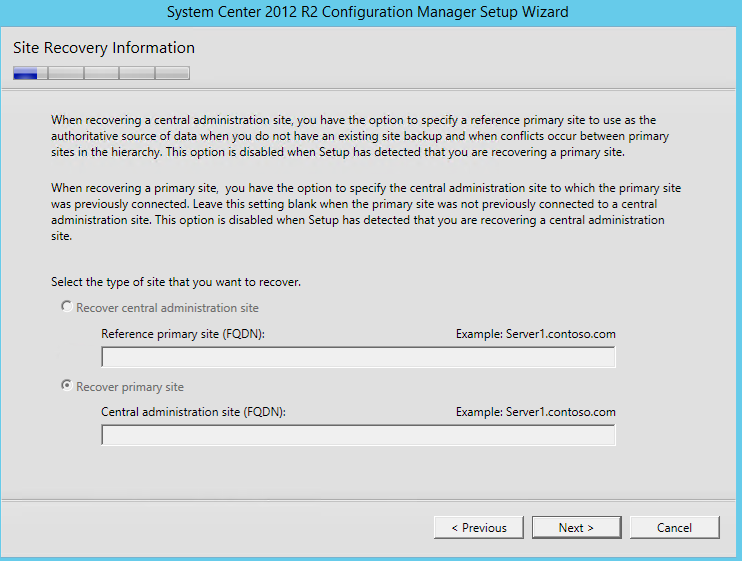Click 'Select the type of site' instruction text

click(x=176, y=282)
